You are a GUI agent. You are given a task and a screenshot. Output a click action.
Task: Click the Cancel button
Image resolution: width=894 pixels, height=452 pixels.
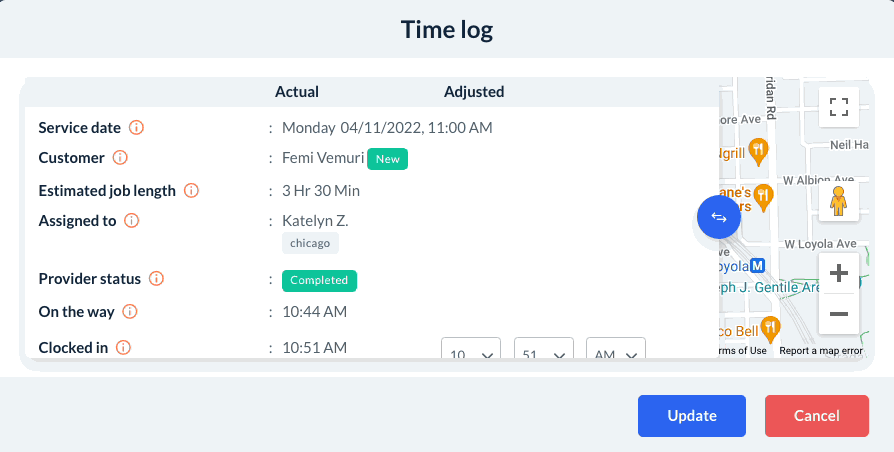click(x=817, y=416)
